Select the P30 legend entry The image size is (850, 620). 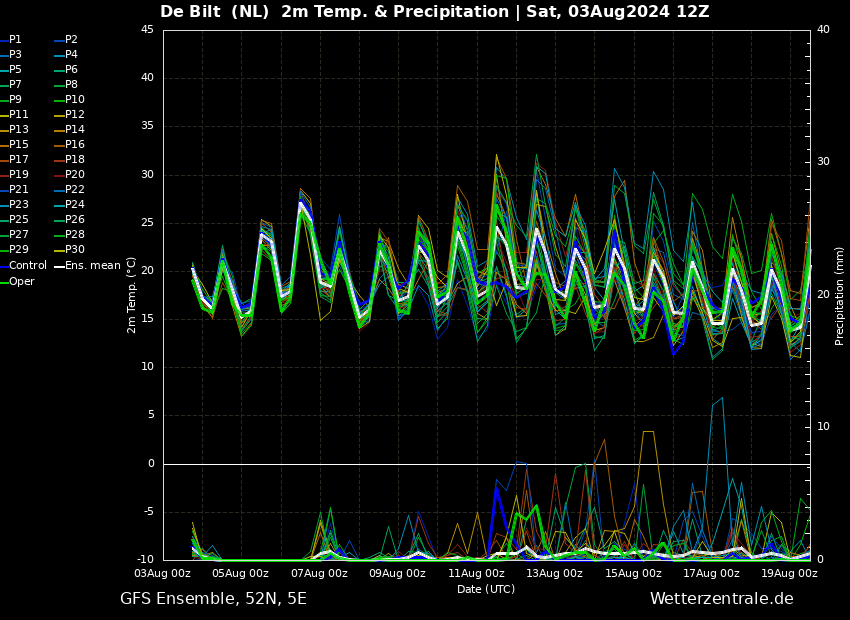[x=75, y=249]
